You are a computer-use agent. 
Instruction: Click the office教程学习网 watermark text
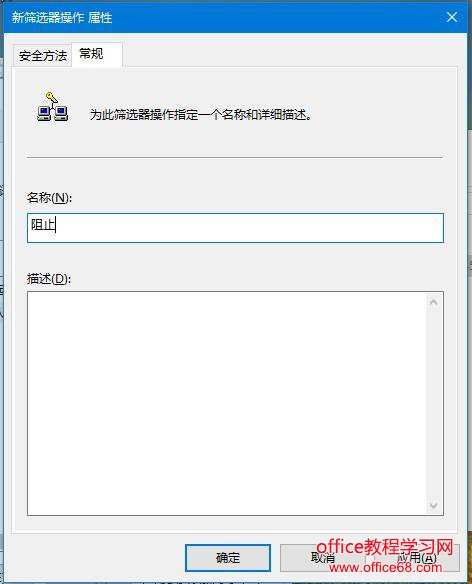point(385,547)
